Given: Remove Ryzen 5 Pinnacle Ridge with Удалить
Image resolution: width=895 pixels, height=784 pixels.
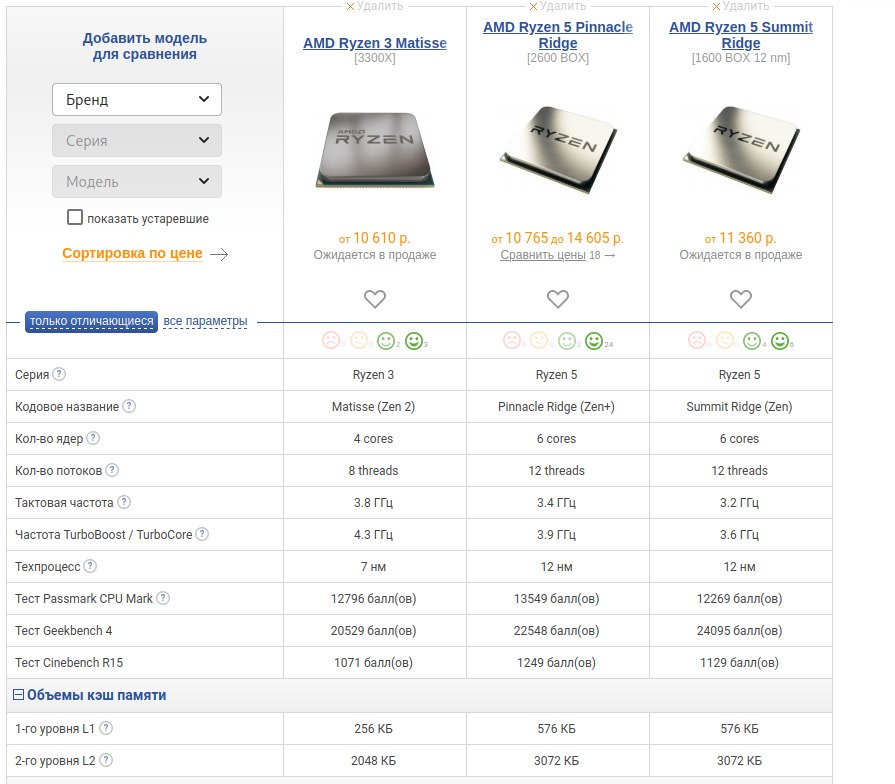Looking at the screenshot, I should coord(558,6).
